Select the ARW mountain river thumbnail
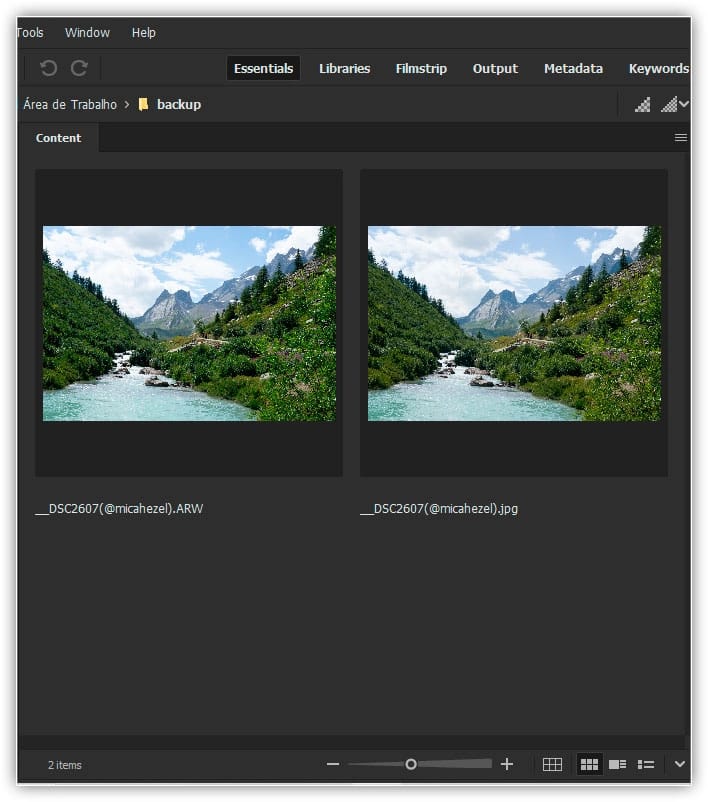Viewport: 708px width, 802px height. pos(189,323)
